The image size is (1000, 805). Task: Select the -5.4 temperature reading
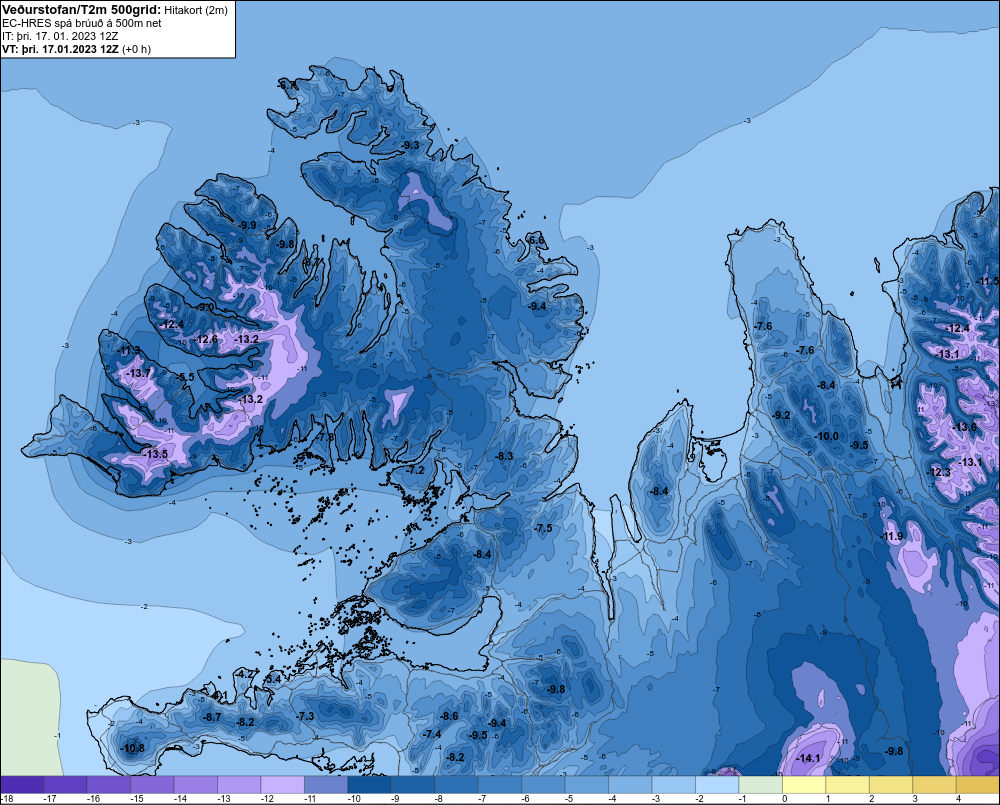(x=272, y=679)
